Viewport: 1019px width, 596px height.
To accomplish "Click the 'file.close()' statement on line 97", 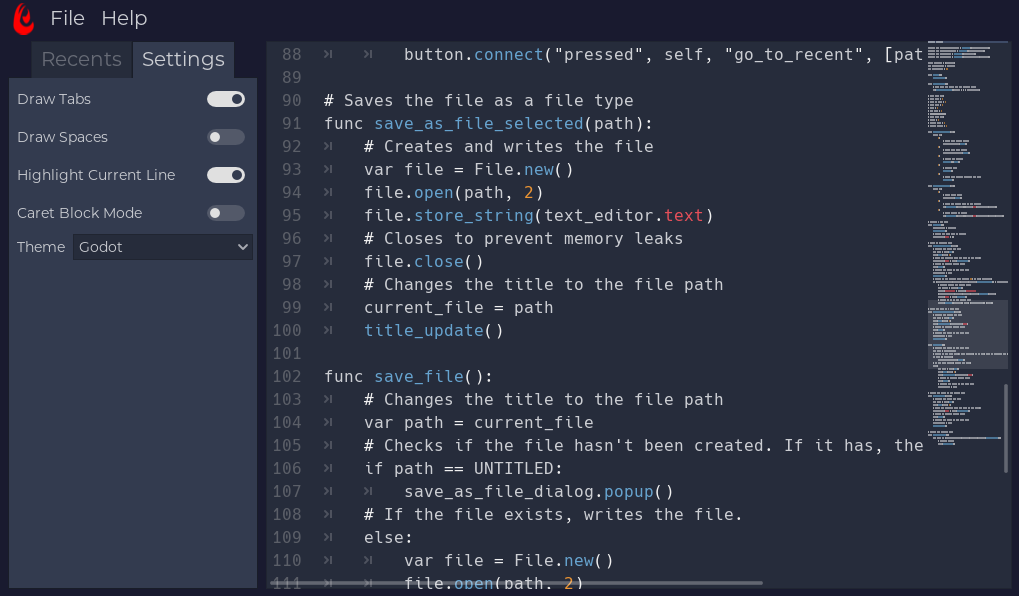I will pyautogui.click(x=424, y=261).
